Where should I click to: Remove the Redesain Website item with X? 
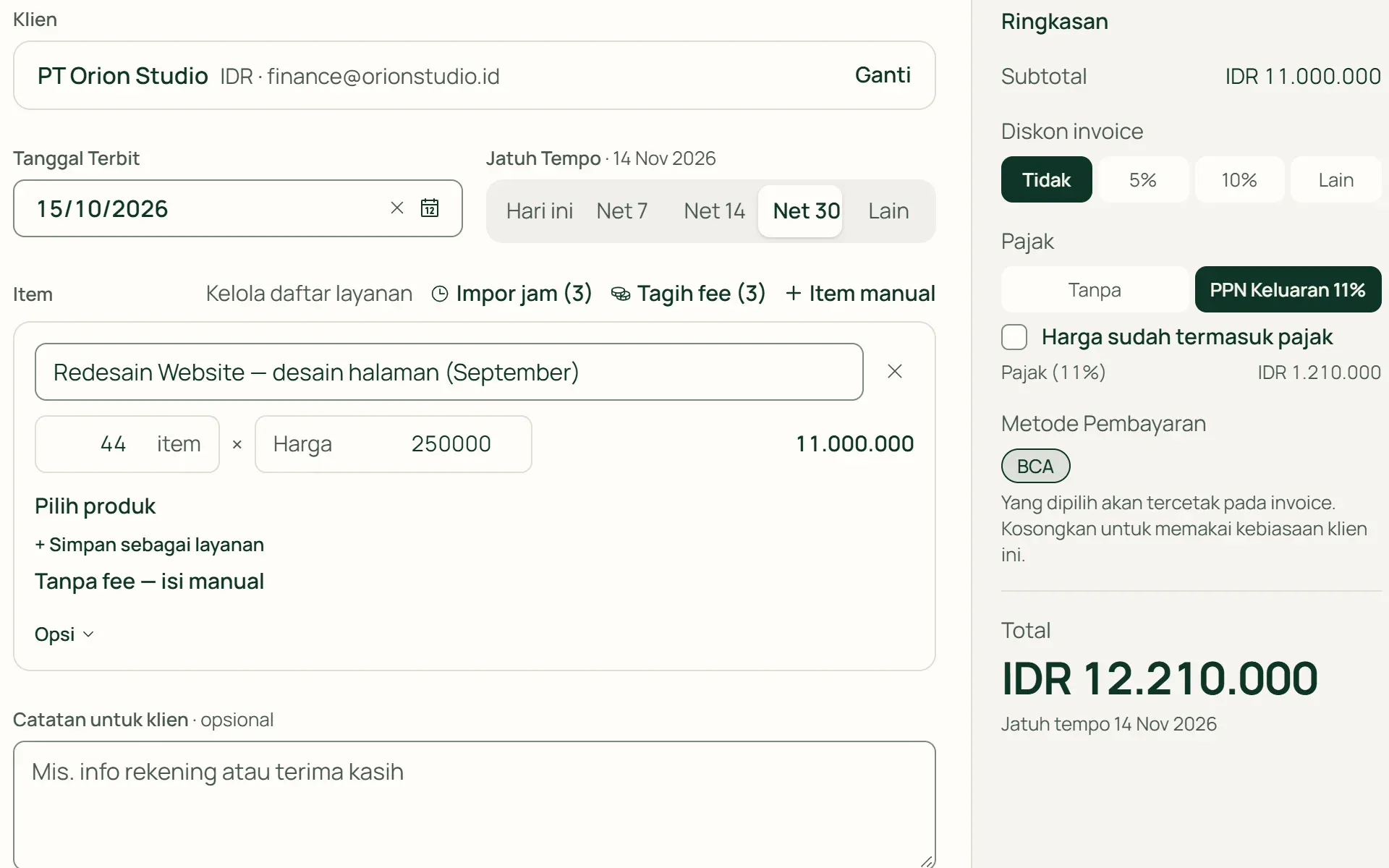[x=895, y=371]
